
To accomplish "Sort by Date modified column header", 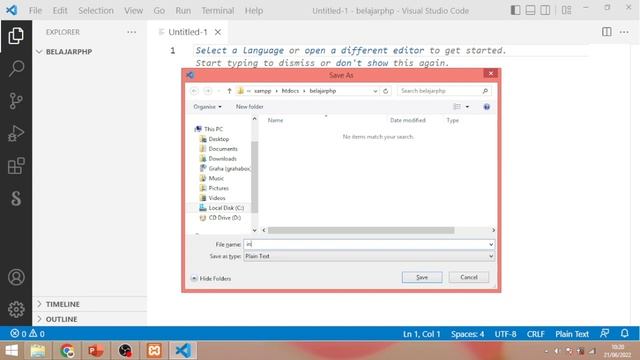I will [x=408, y=120].
